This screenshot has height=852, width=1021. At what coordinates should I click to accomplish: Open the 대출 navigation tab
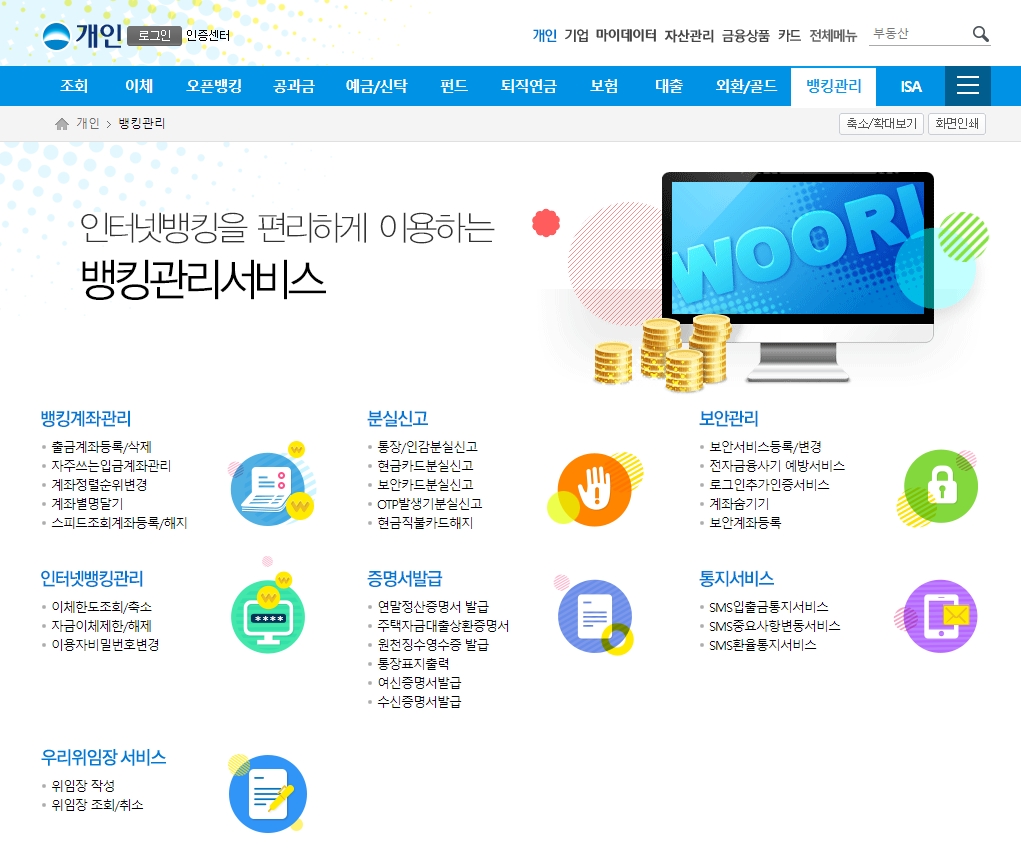pyautogui.click(x=669, y=86)
